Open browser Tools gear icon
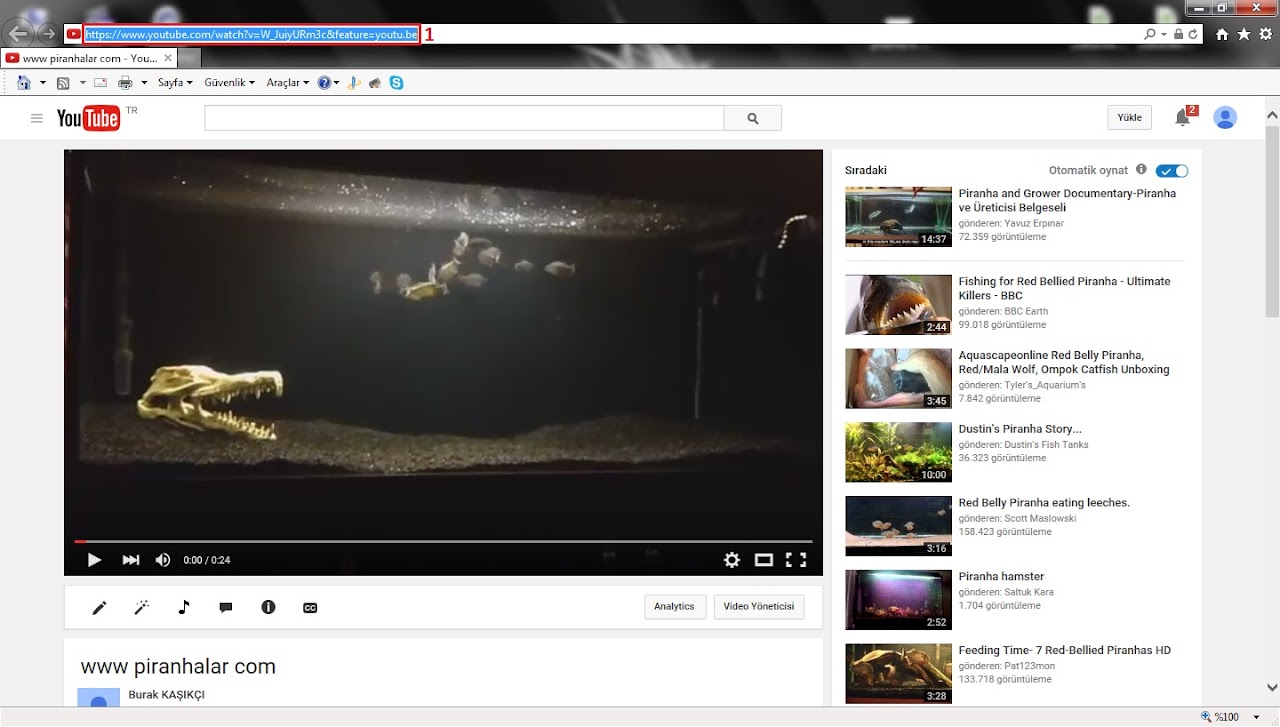 [1266, 34]
